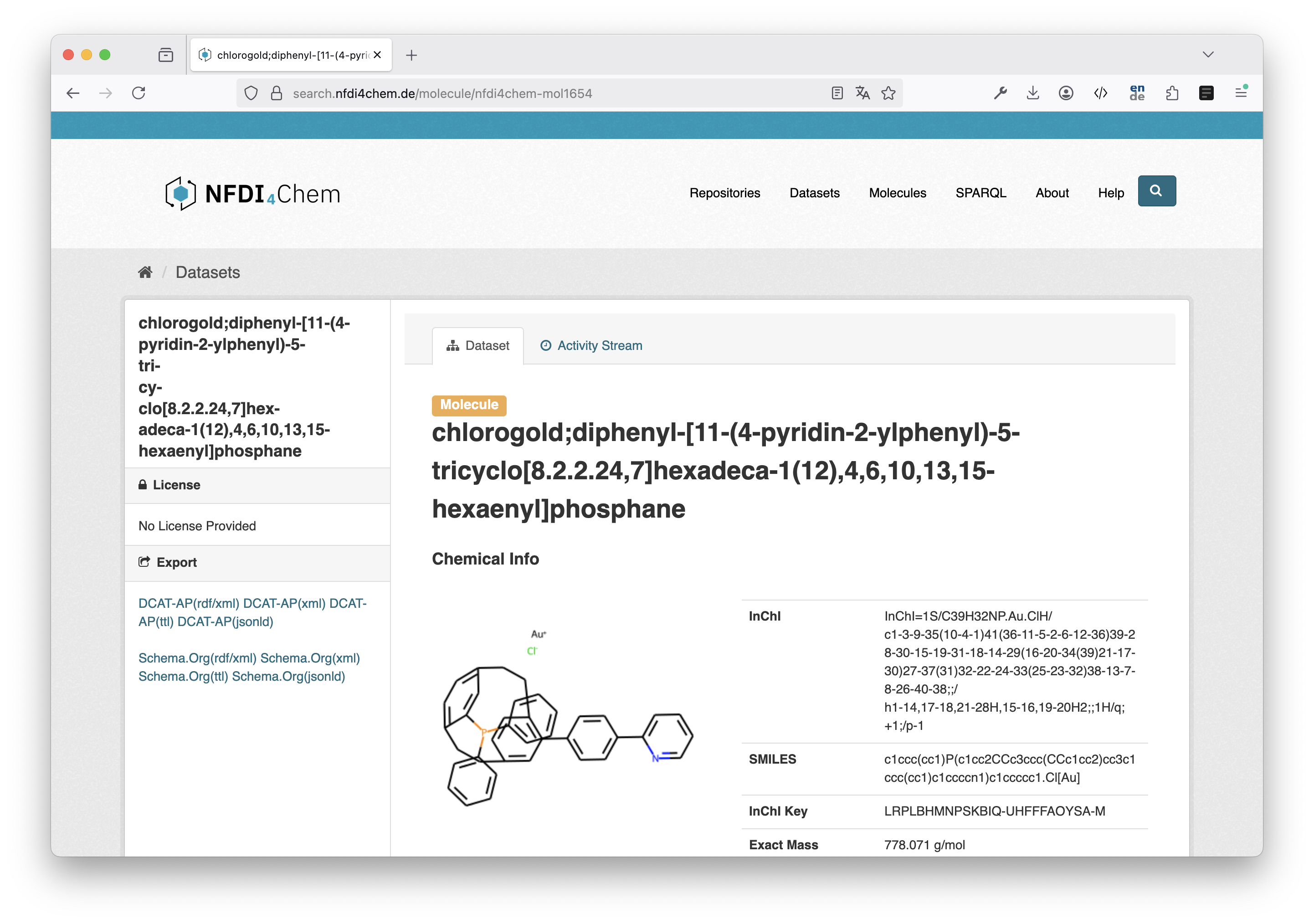Open a new browser tab
The image size is (1314, 924).
(x=411, y=55)
